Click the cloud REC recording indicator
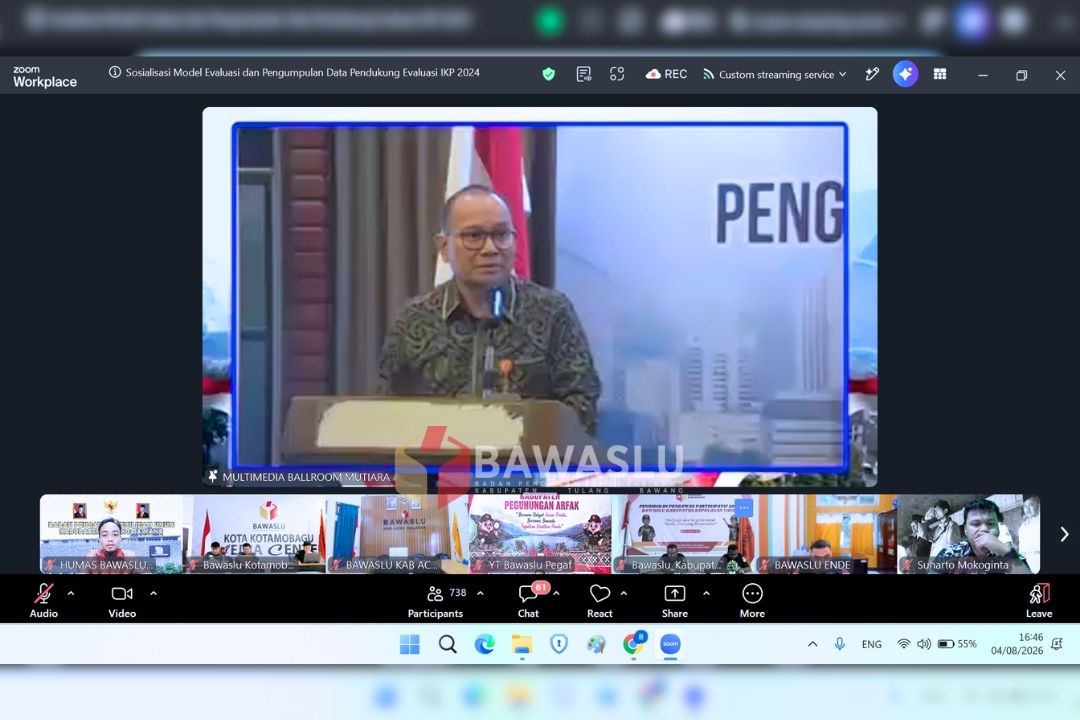This screenshot has width=1080, height=720. tap(666, 74)
